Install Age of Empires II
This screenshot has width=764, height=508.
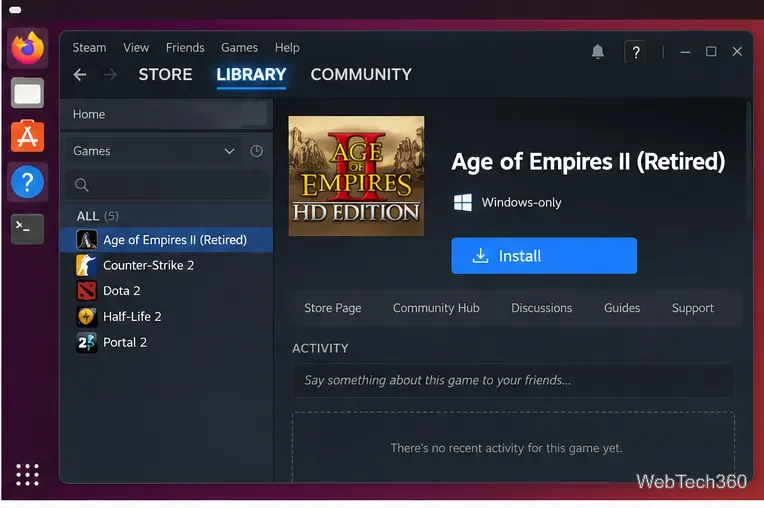(544, 256)
